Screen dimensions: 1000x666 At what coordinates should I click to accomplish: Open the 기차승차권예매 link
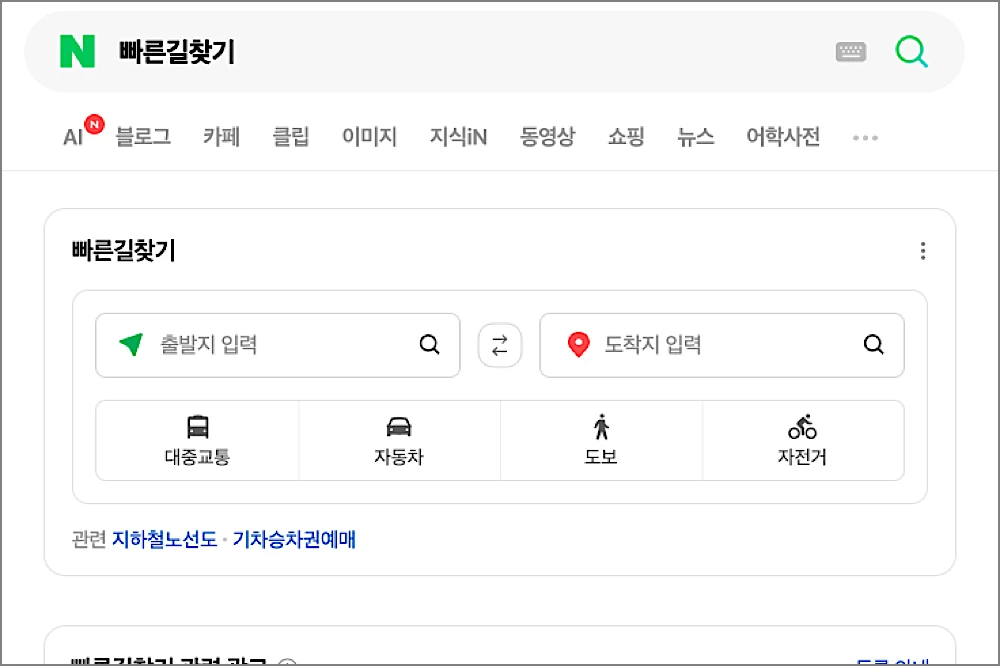coord(294,540)
